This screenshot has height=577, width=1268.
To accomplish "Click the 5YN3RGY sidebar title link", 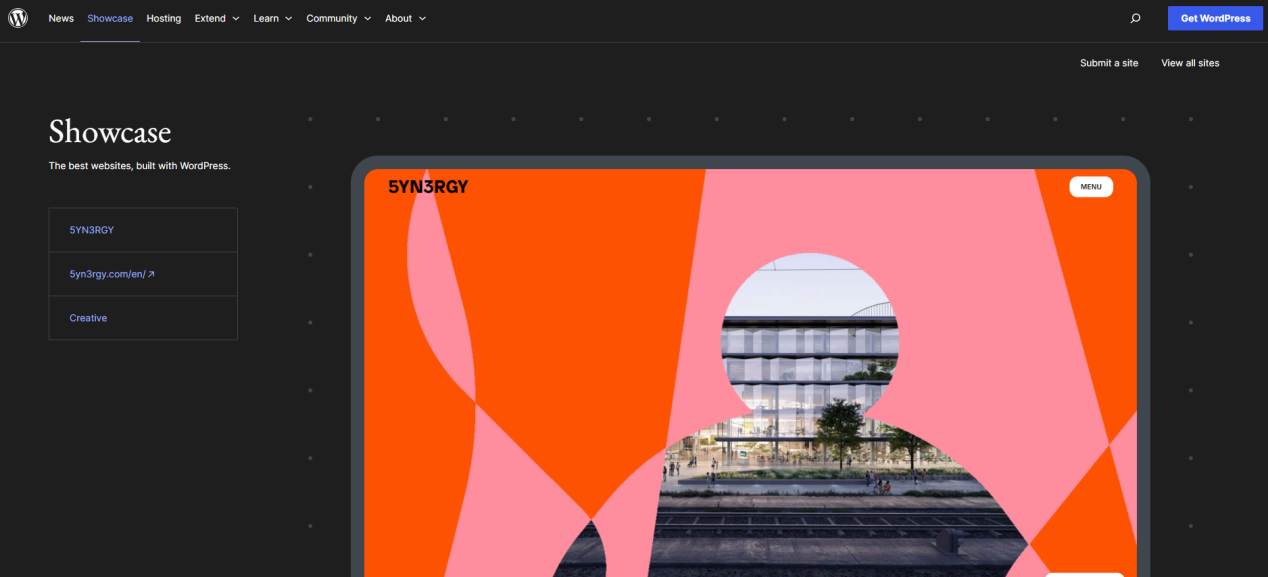I will click(92, 230).
